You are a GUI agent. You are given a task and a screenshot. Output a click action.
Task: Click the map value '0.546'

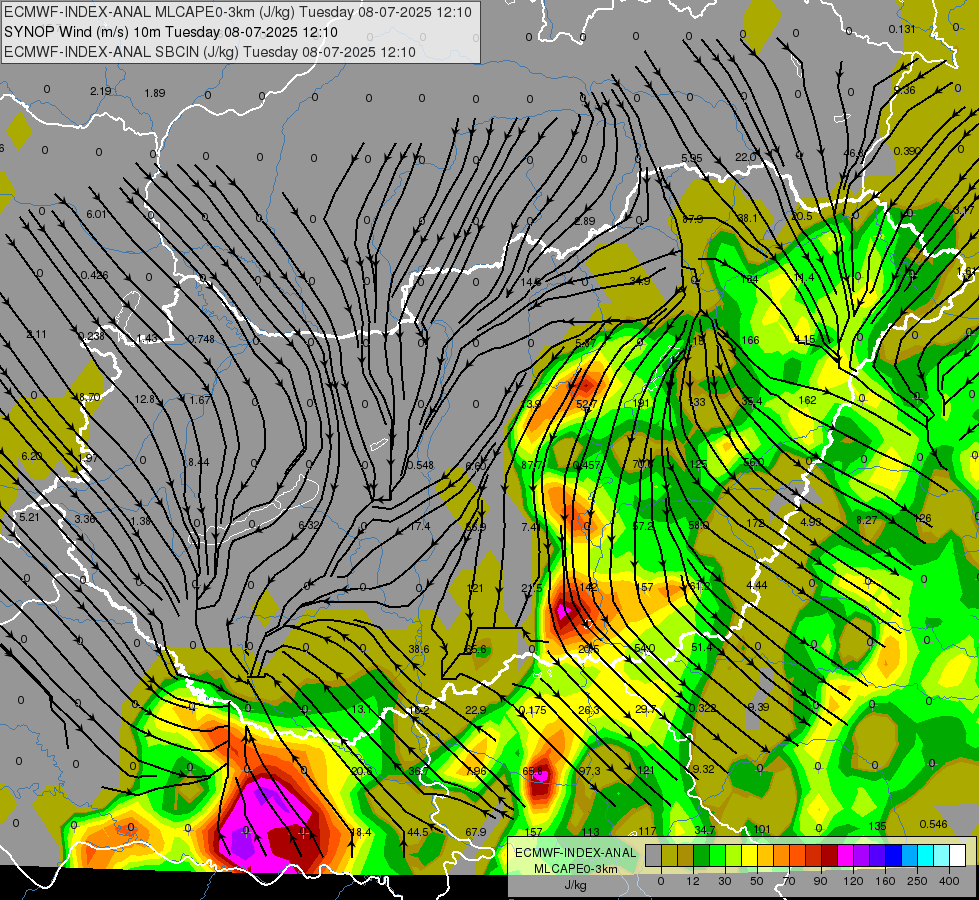pos(933,824)
